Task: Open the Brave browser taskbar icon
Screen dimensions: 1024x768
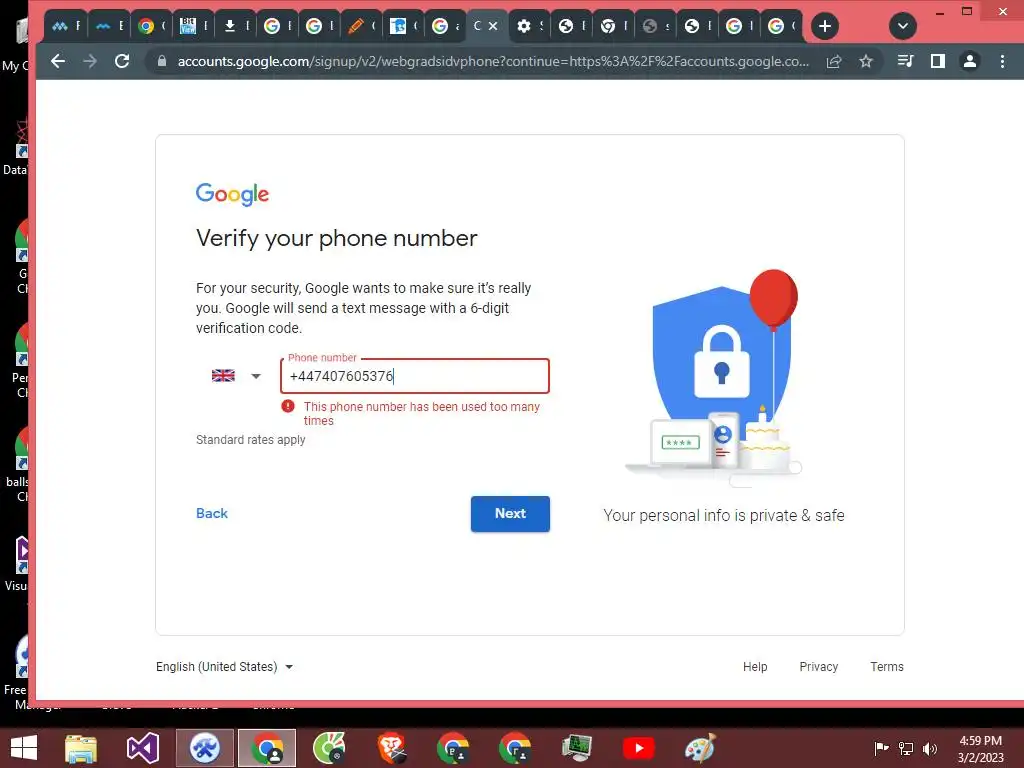Action: coord(392,748)
